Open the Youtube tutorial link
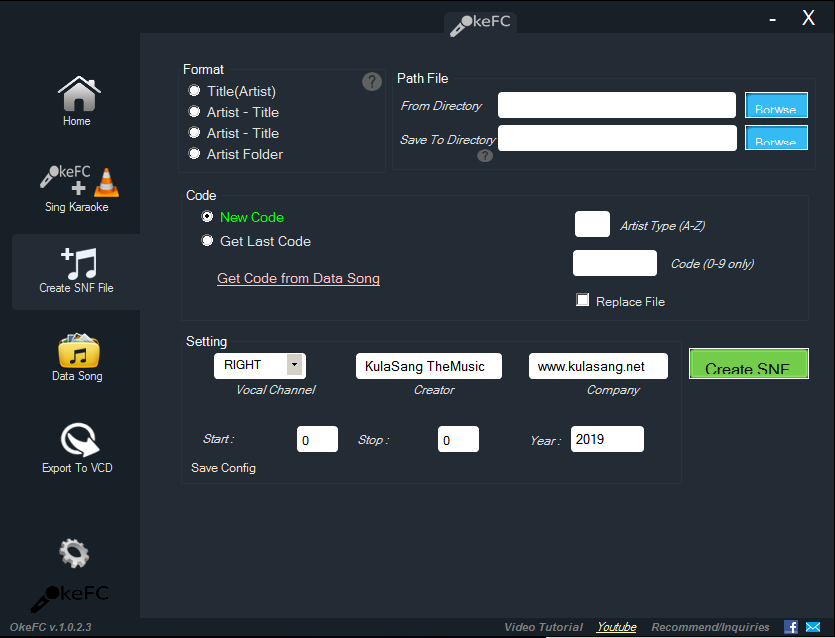 tap(617, 627)
